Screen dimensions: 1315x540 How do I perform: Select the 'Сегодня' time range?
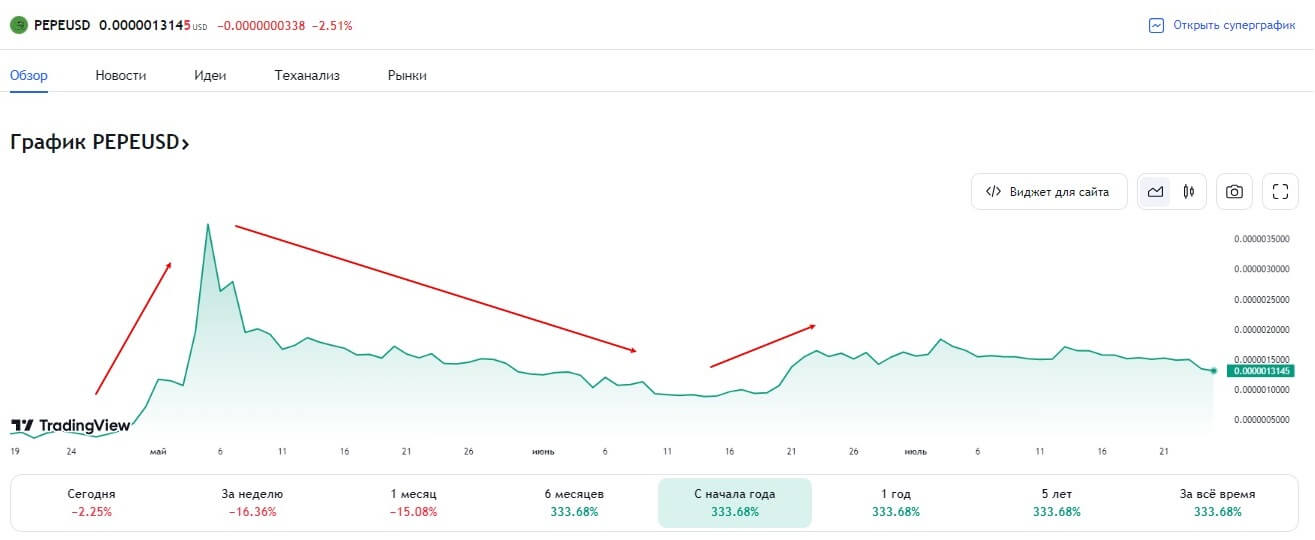point(92,503)
